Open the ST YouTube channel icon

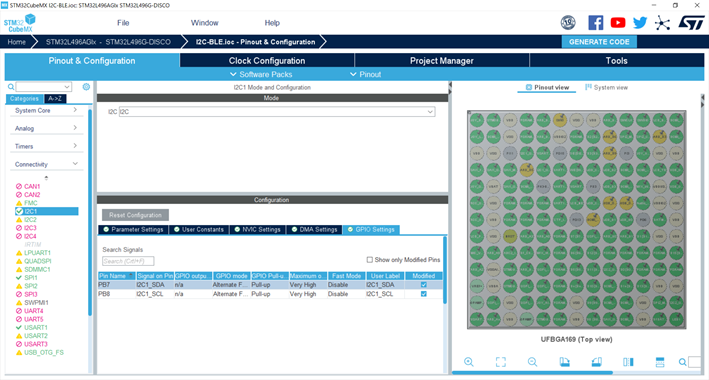tap(618, 23)
